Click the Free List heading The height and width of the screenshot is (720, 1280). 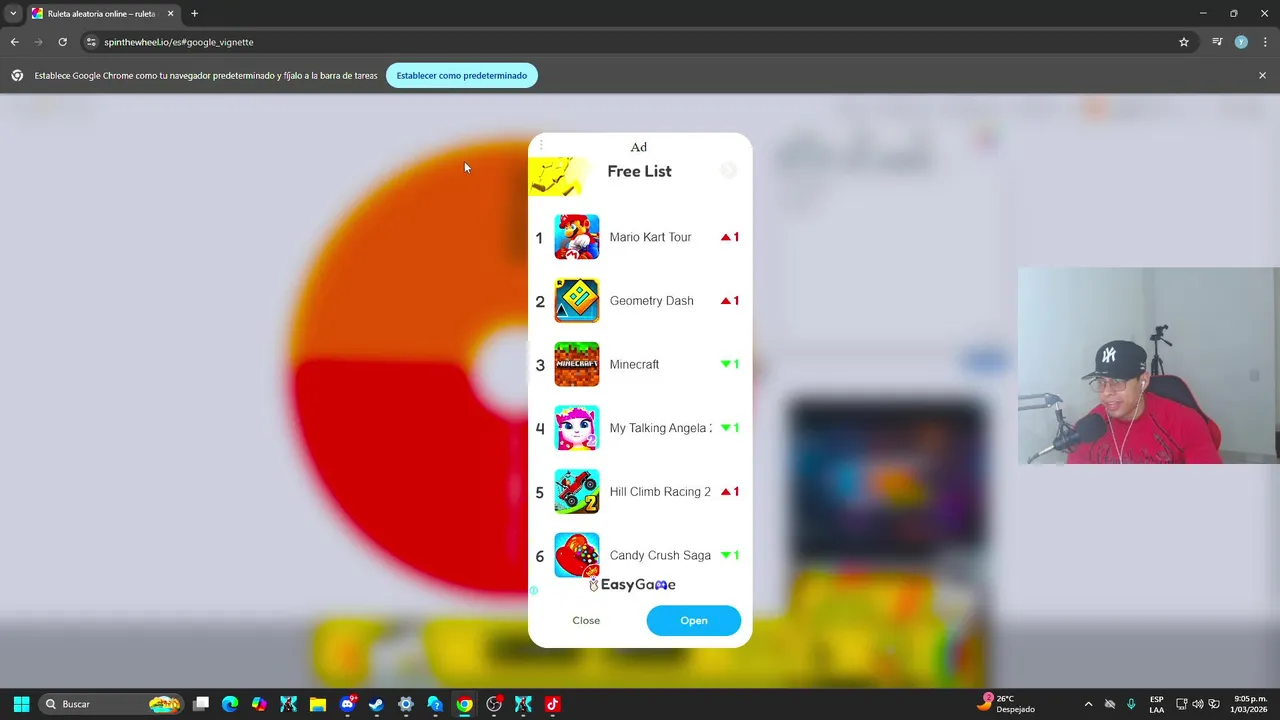(639, 171)
